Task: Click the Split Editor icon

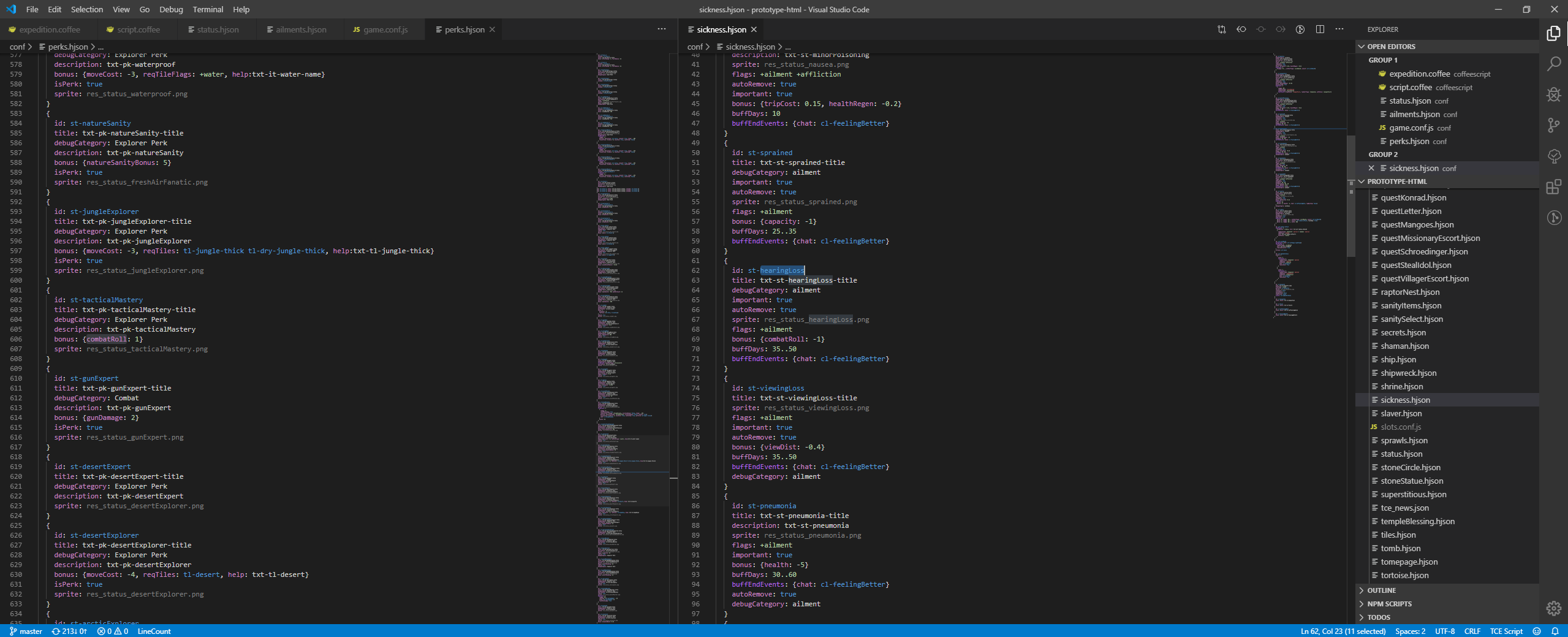Action: pyautogui.click(x=1320, y=29)
